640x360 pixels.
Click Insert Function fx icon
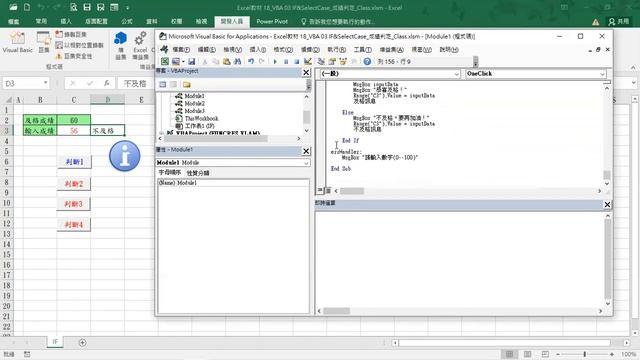coord(107,83)
